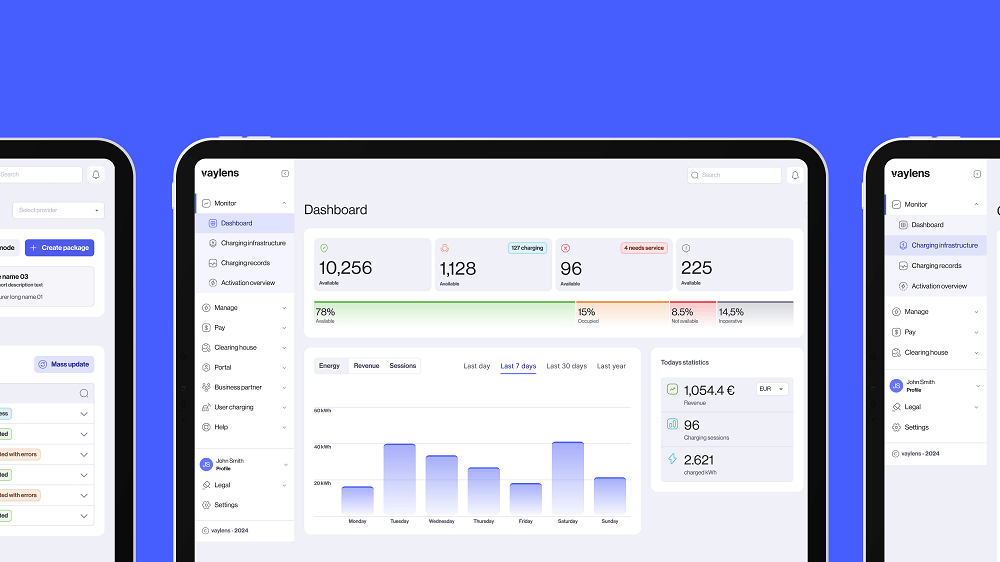1000x562 pixels.
Task: Collapse sidebar icon next to center vaylens logo
Action: tap(285, 174)
